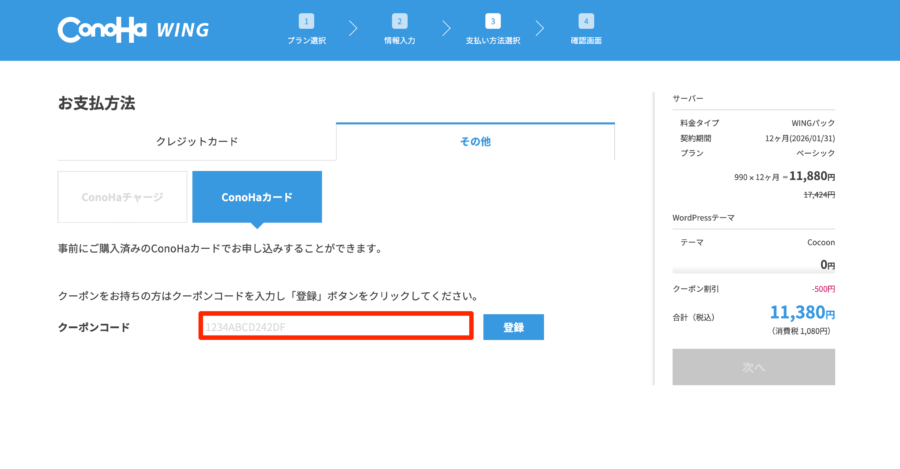Click the 情報入力 step label
The image size is (900, 469).
399,41
